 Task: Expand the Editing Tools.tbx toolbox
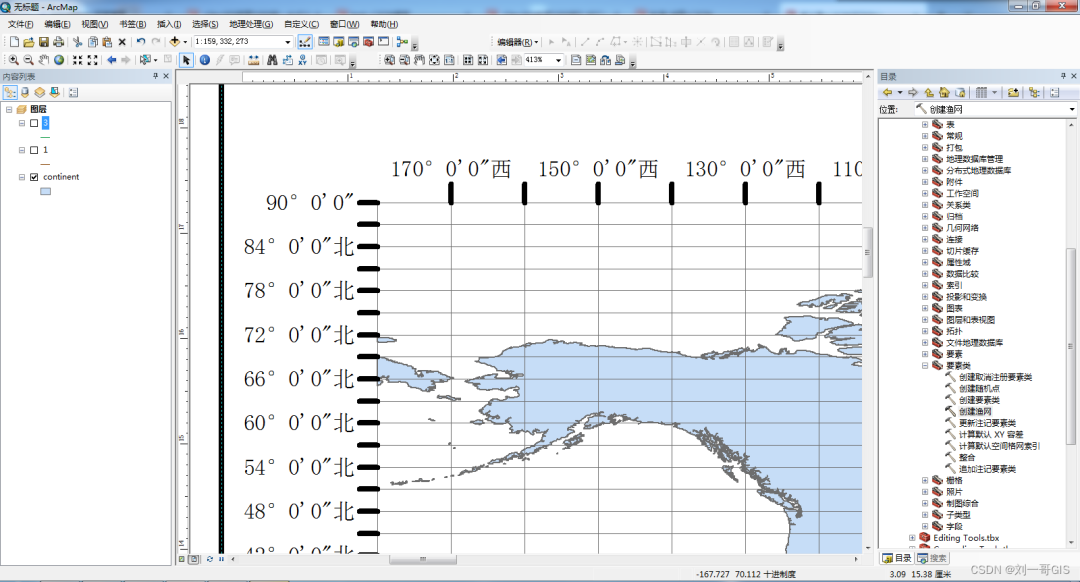(912, 538)
